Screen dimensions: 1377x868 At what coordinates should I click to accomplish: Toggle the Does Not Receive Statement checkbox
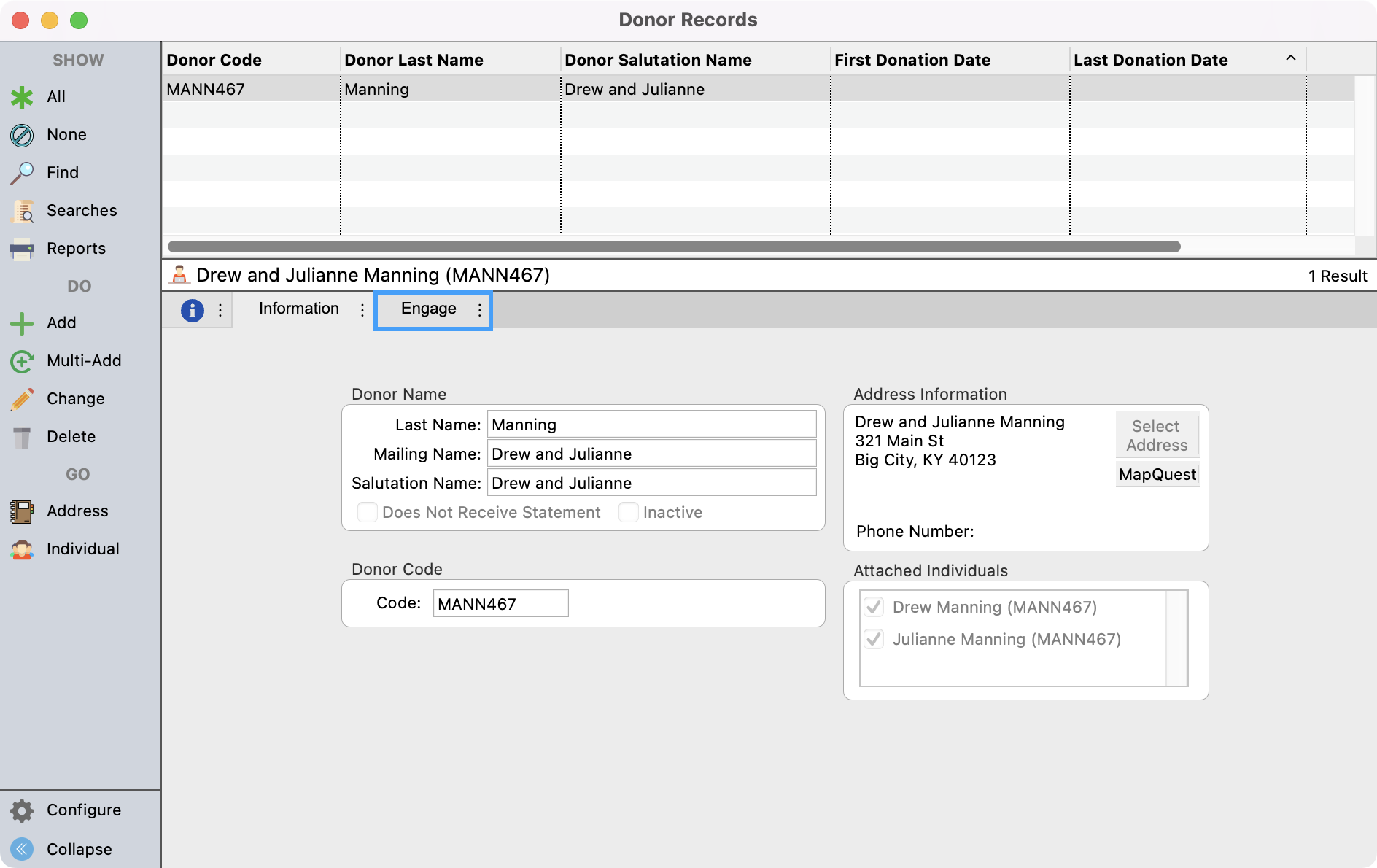pos(368,512)
